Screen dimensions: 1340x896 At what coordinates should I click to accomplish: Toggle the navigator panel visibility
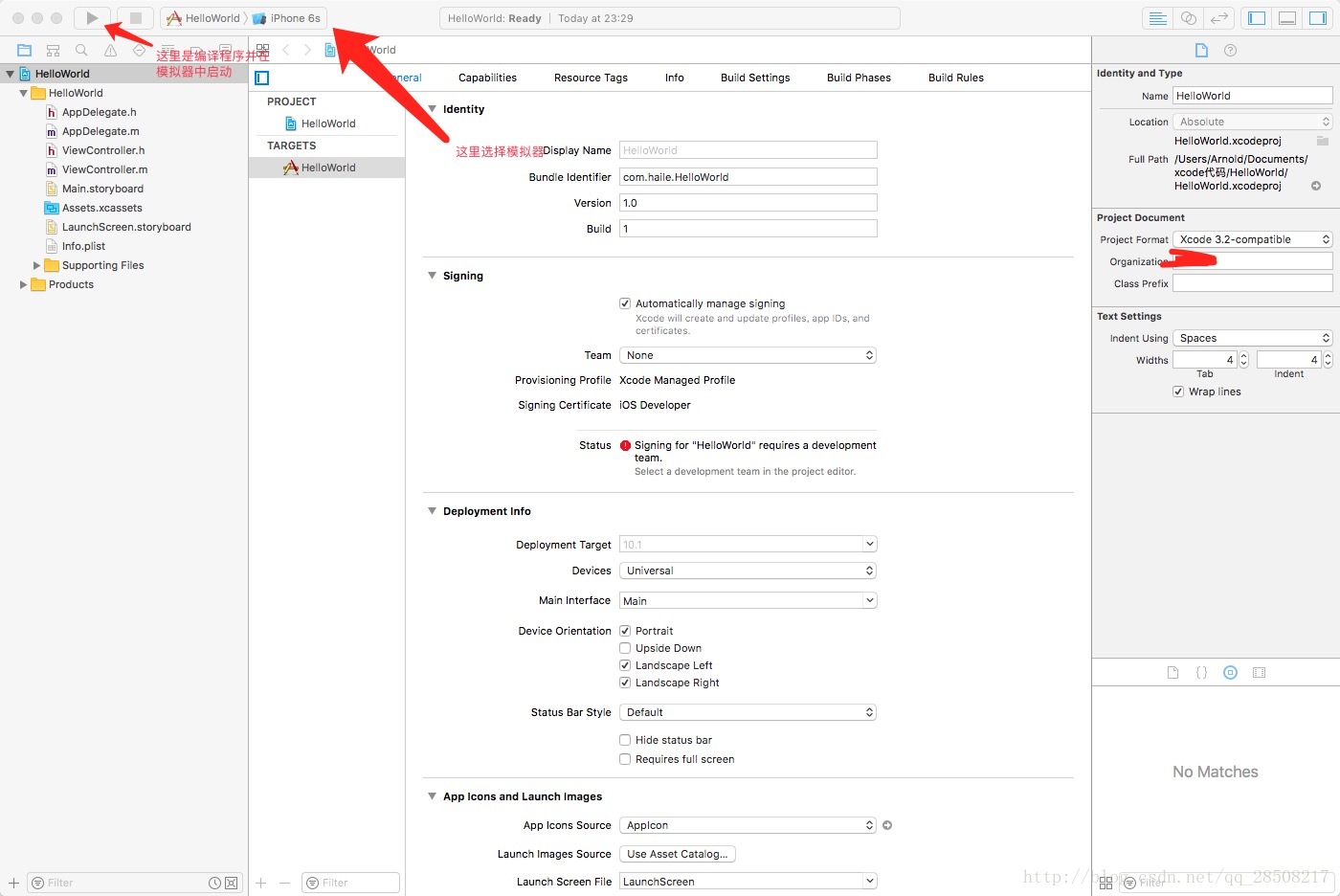[1257, 18]
